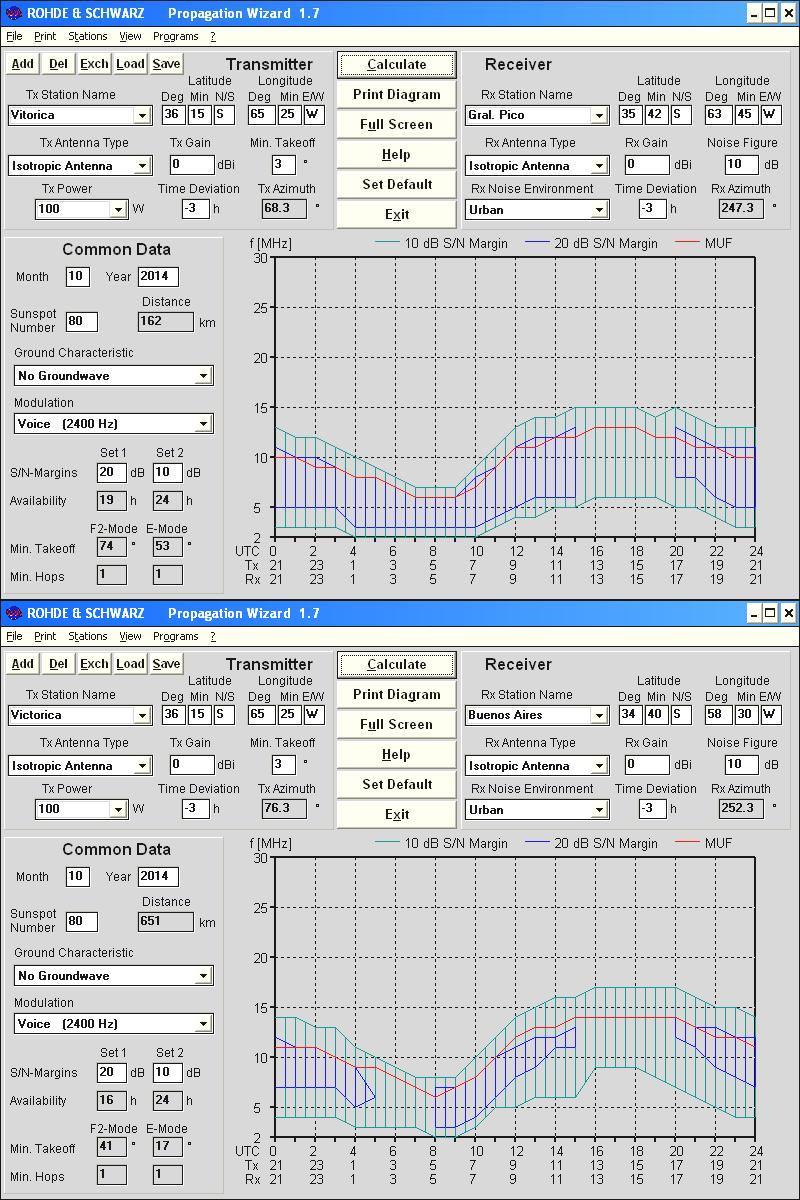Click Tx Time Deviation field in Gral. Pico window
The width and height of the screenshot is (800, 1200).
pos(195,208)
